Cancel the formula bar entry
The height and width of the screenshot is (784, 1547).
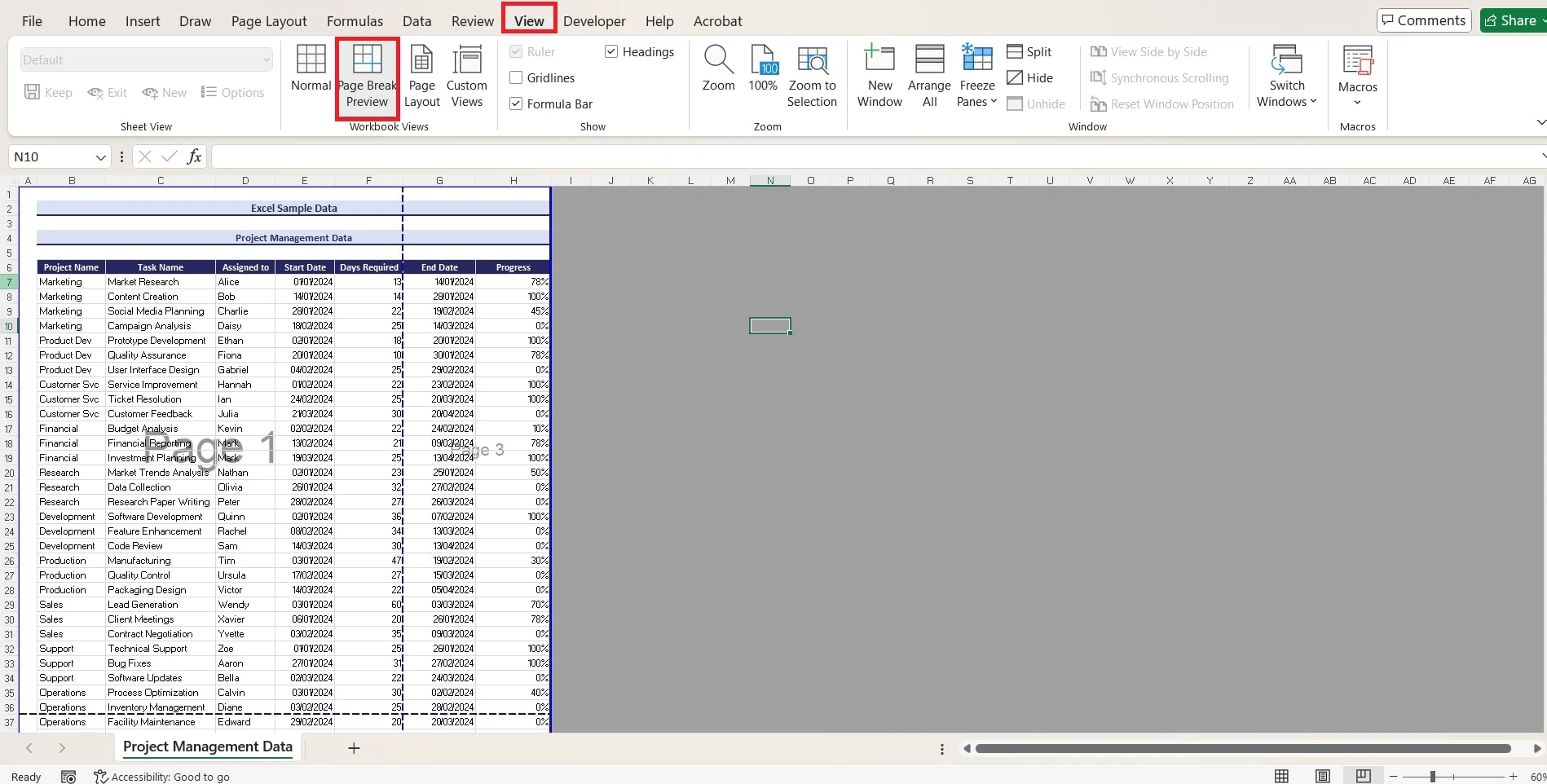click(x=145, y=156)
